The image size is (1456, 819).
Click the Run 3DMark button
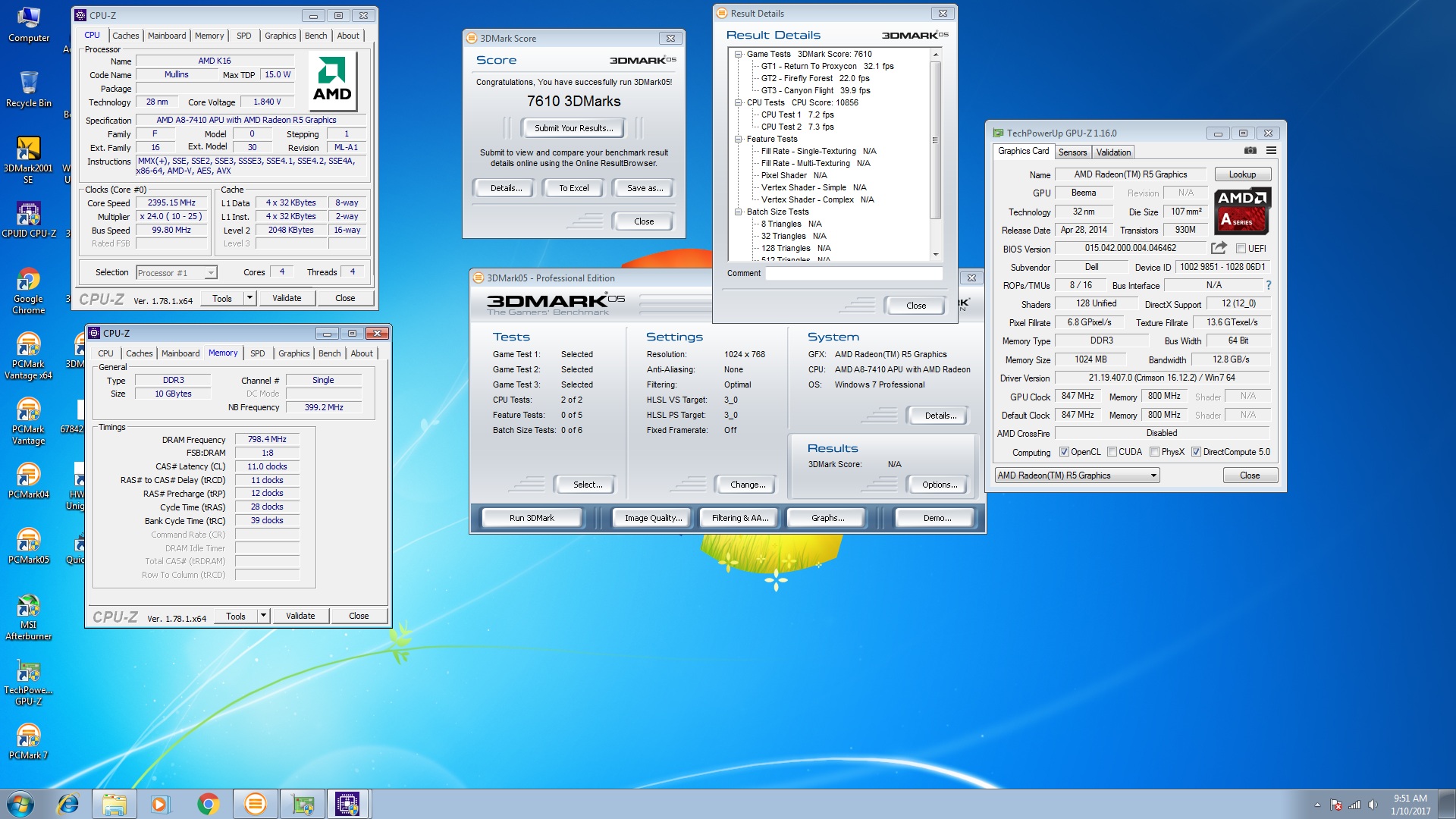tap(532, 518)
